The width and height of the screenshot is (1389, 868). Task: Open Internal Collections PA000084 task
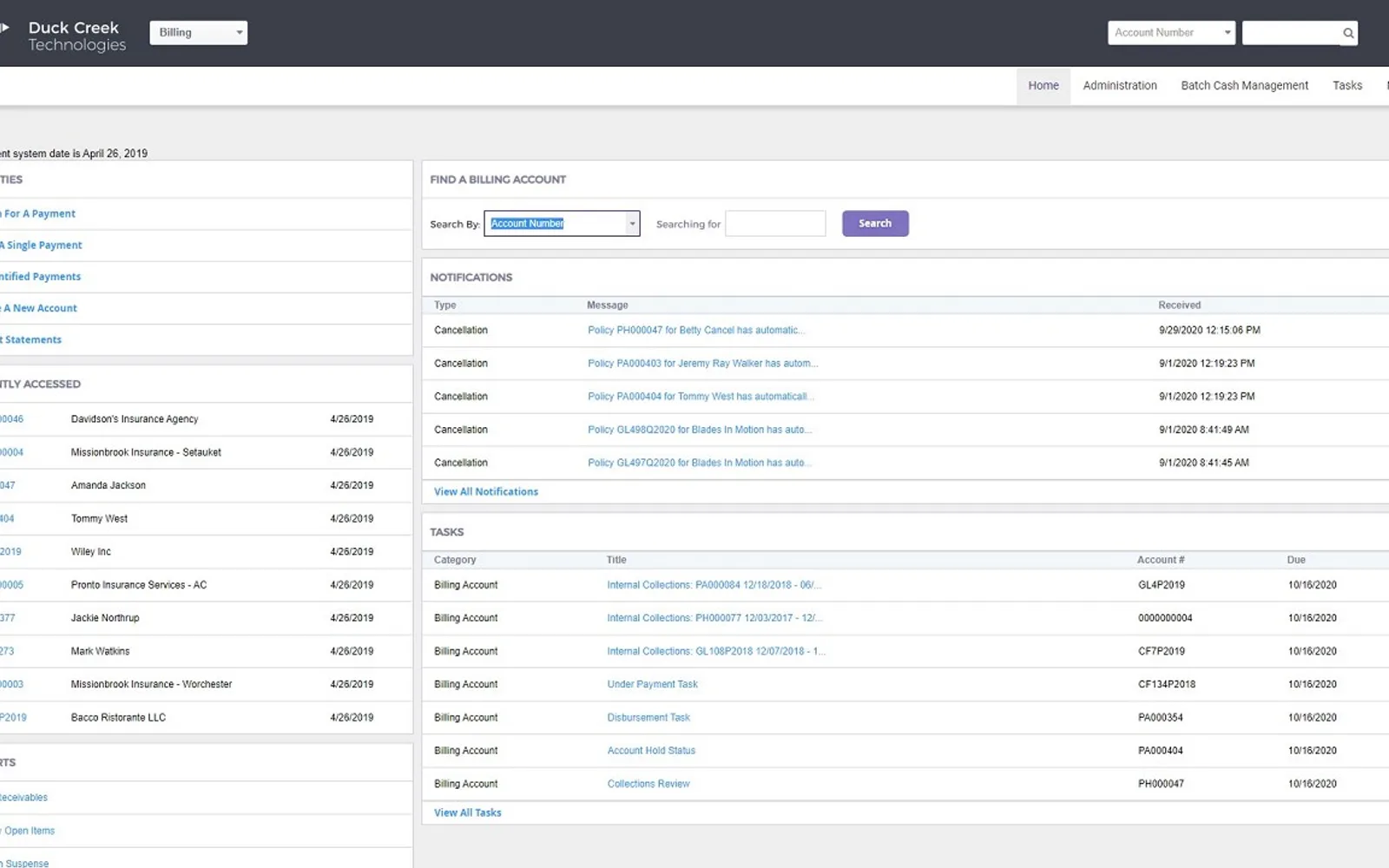(x=714, y=585)
